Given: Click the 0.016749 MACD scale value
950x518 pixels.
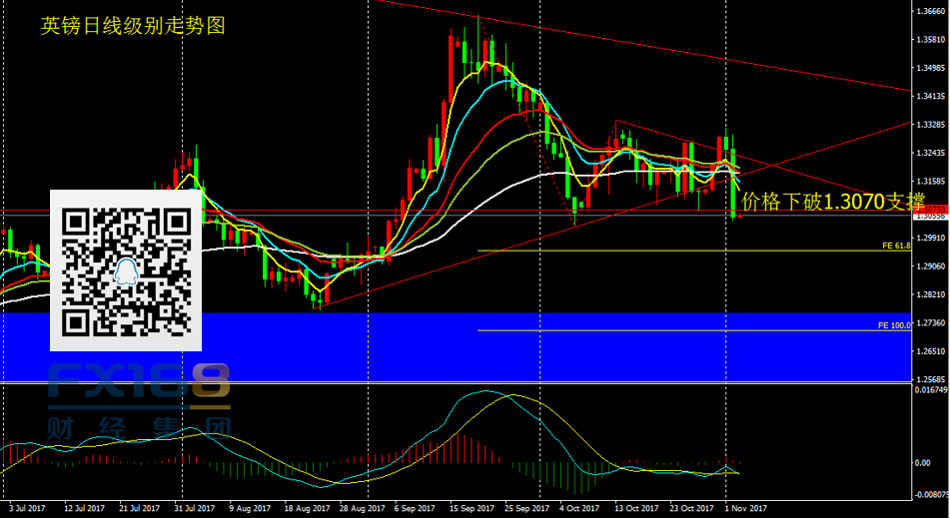Looking at the screenshot, I should coord(930,390).
